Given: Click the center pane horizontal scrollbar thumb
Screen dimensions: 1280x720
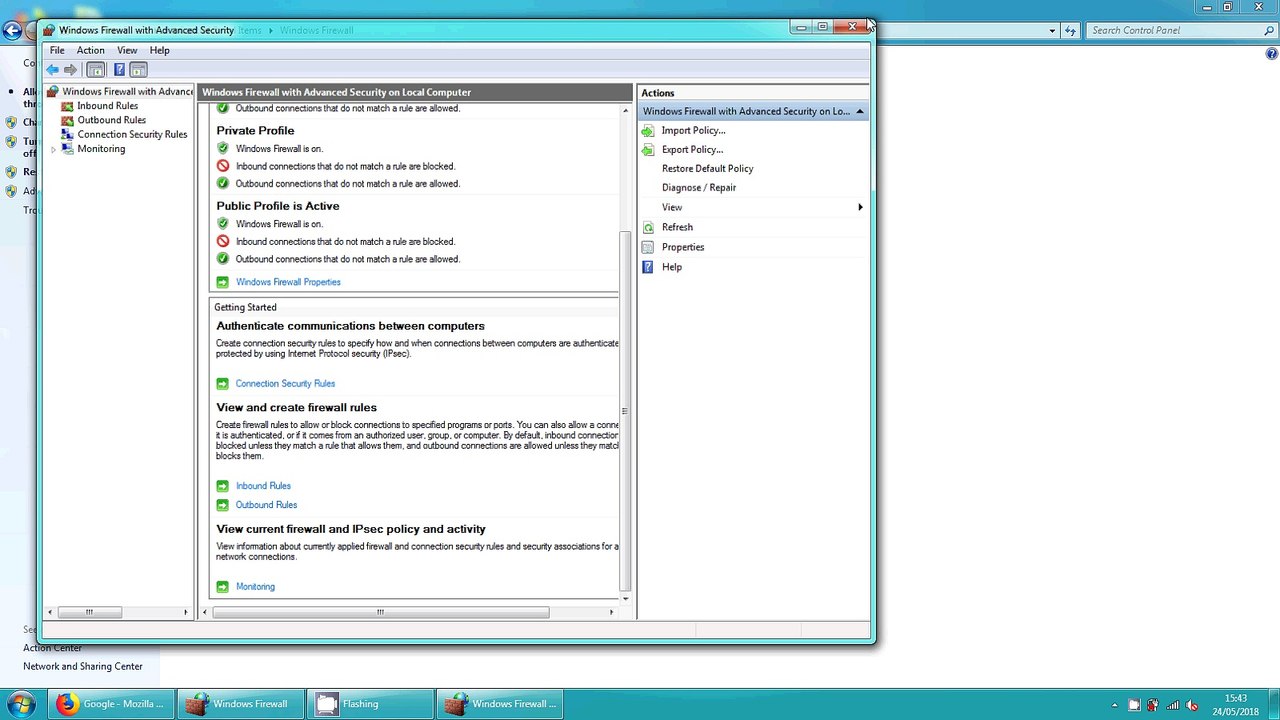Looking at the screenshot, I should 380,612.
